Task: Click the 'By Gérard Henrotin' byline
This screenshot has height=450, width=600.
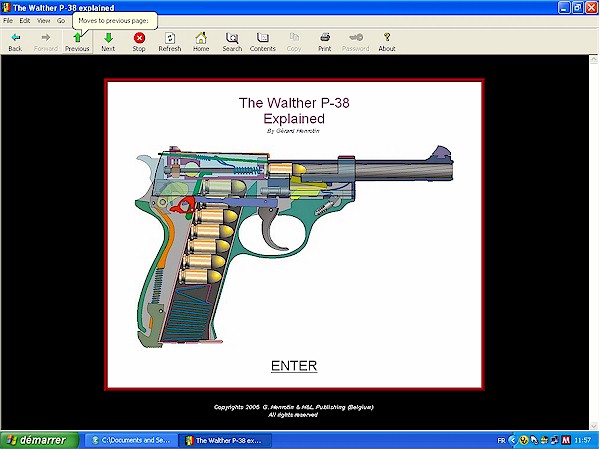Action: click(293, 131)
